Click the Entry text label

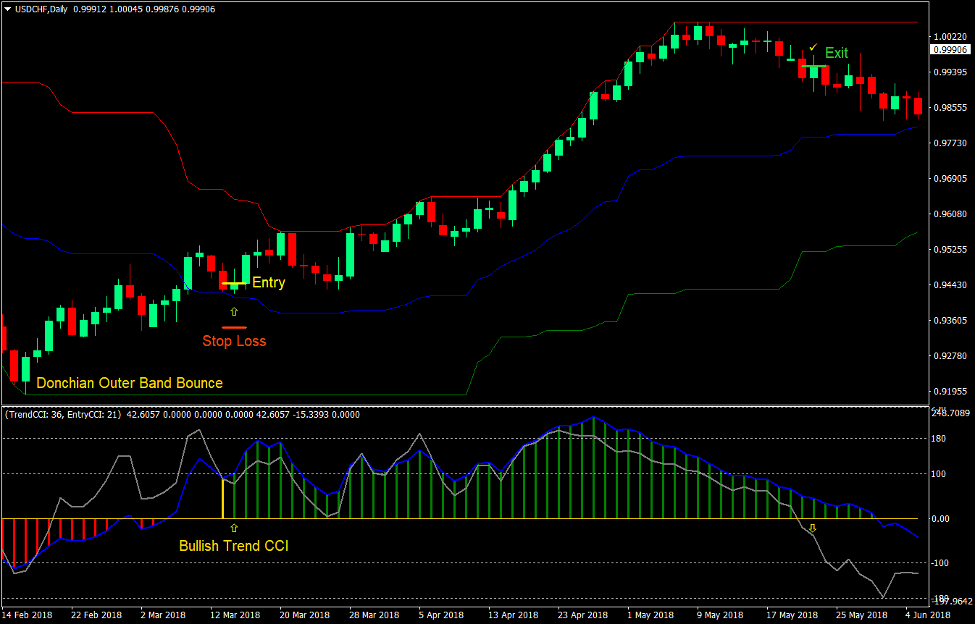coord(268,283)
